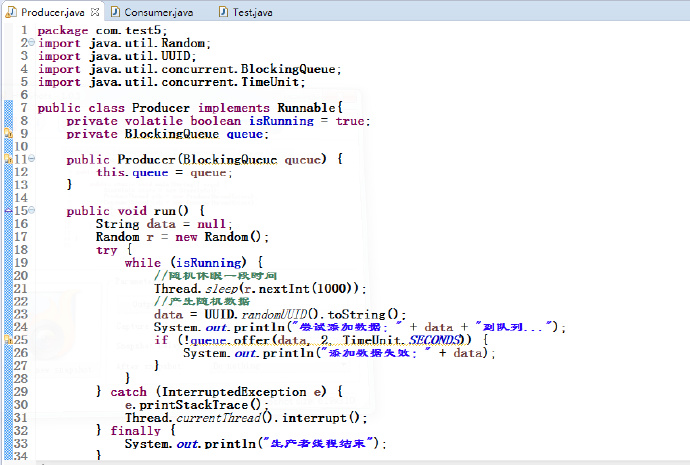Click 'SECONDS' constant on line 25
Screen dimensions: 690x465
[434, 340]
